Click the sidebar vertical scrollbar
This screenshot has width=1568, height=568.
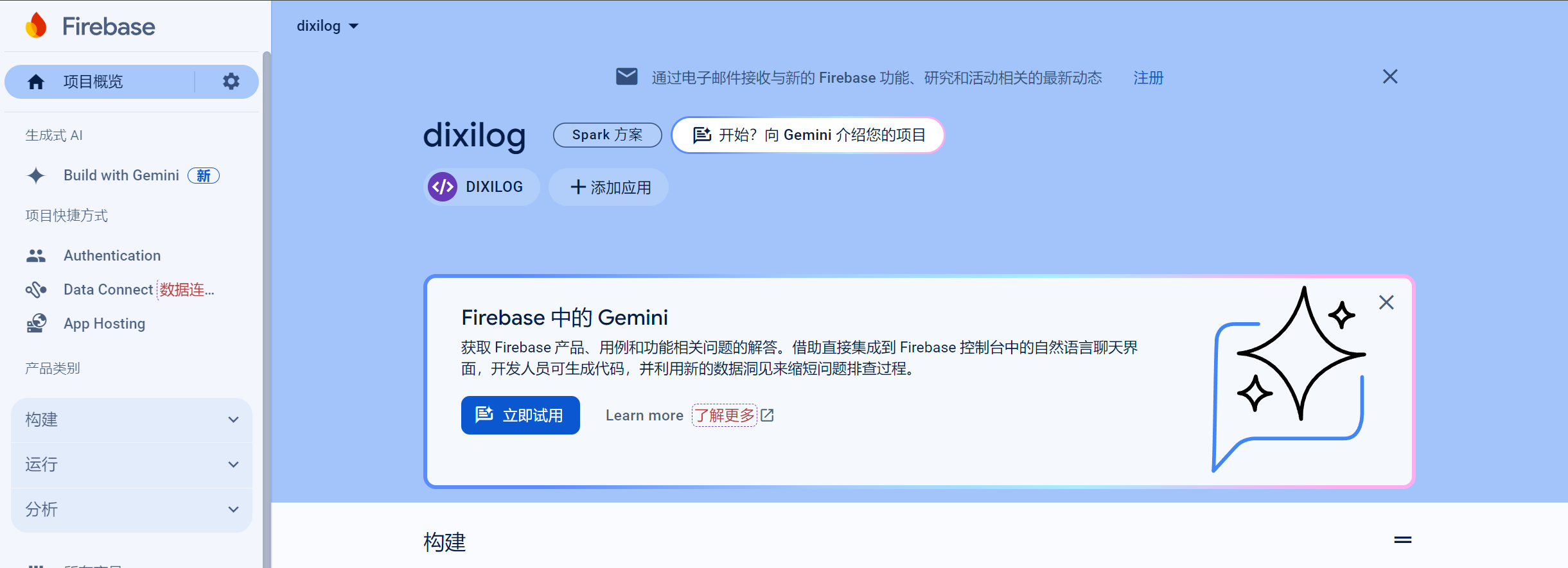[x=267, y=308]
